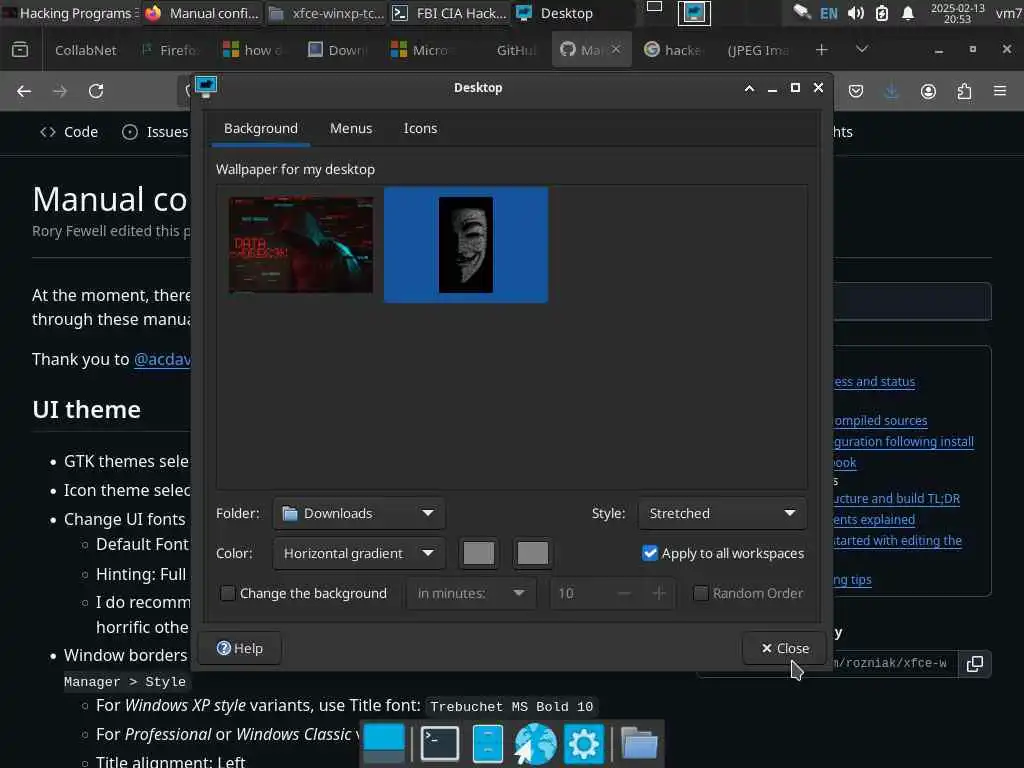Pick the second gradient color swatch
The height and width of the screenshot is (768, 1024).
(533, 553)
